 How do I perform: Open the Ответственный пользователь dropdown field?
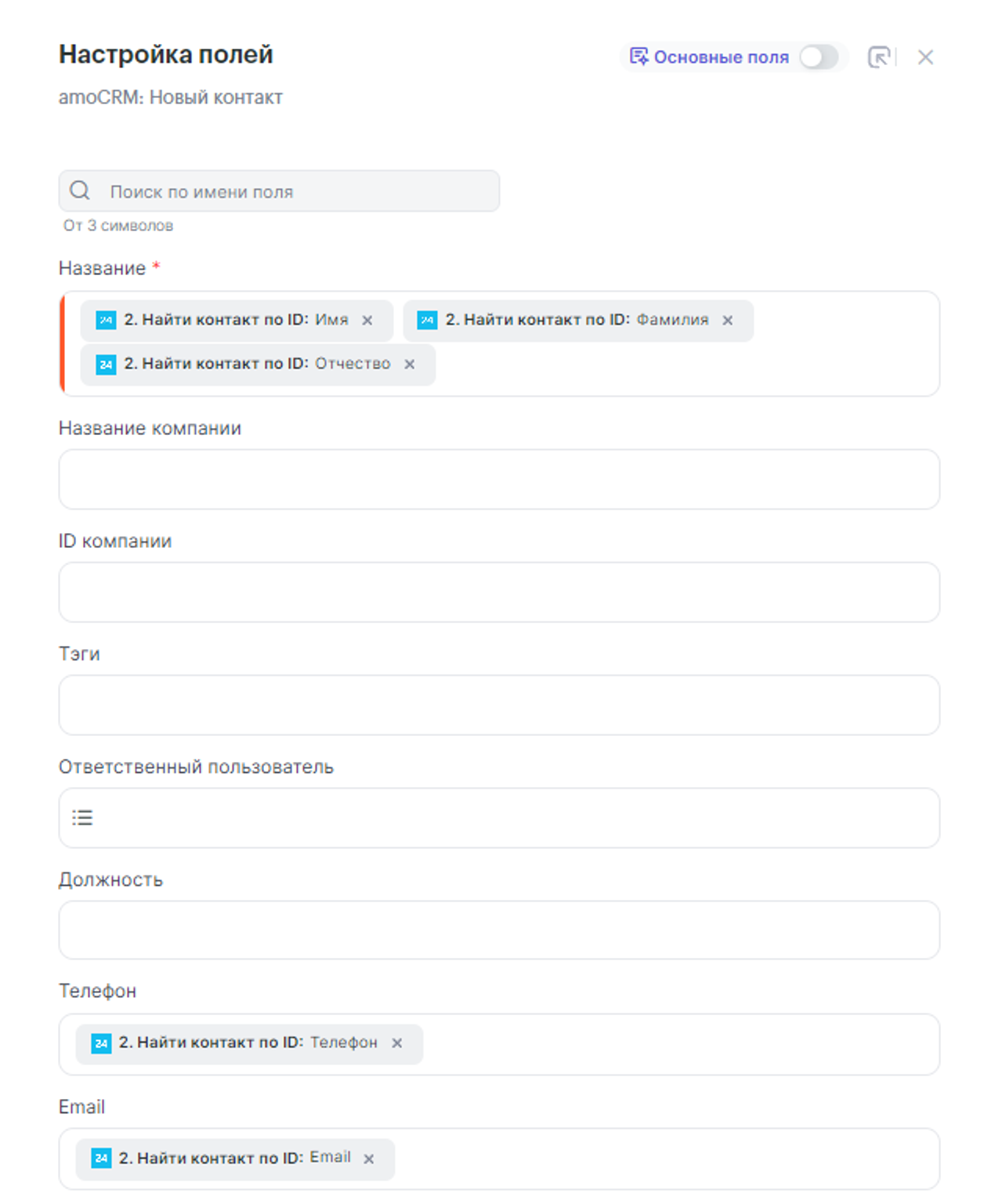coord(509,818)
